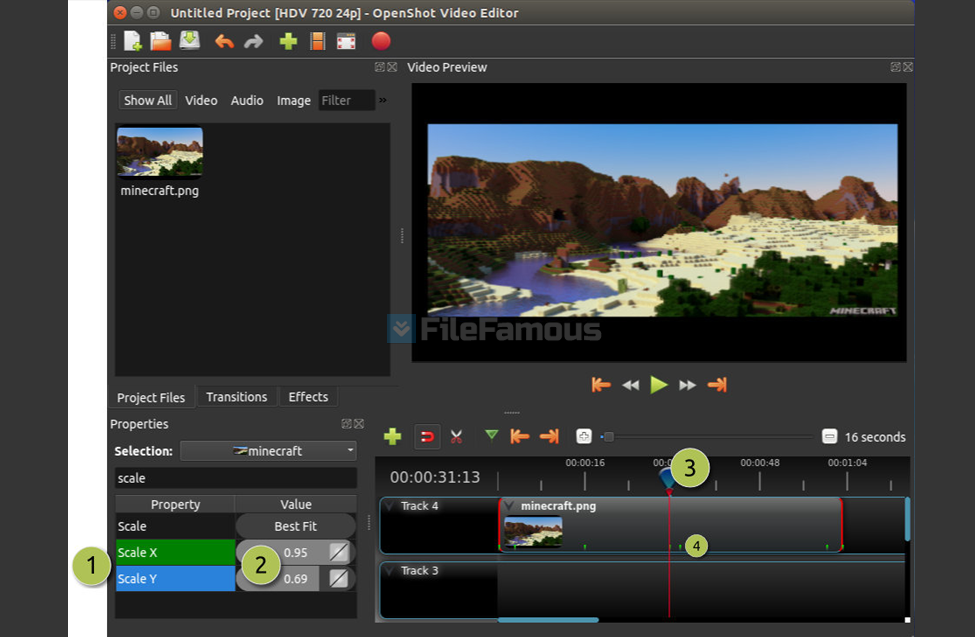Fast forward the video preview
This screenshot has width=975, height=637.
(687, 386)
